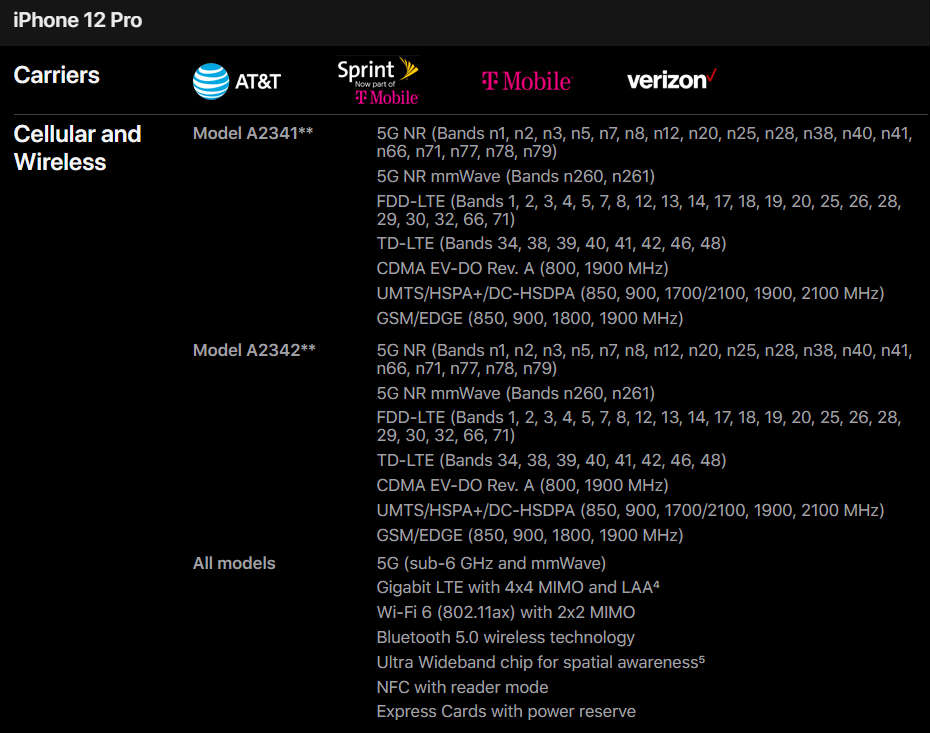930x733 pixels.
Task: Click the AT&T globe logo
Action: [x=211, y=81]
